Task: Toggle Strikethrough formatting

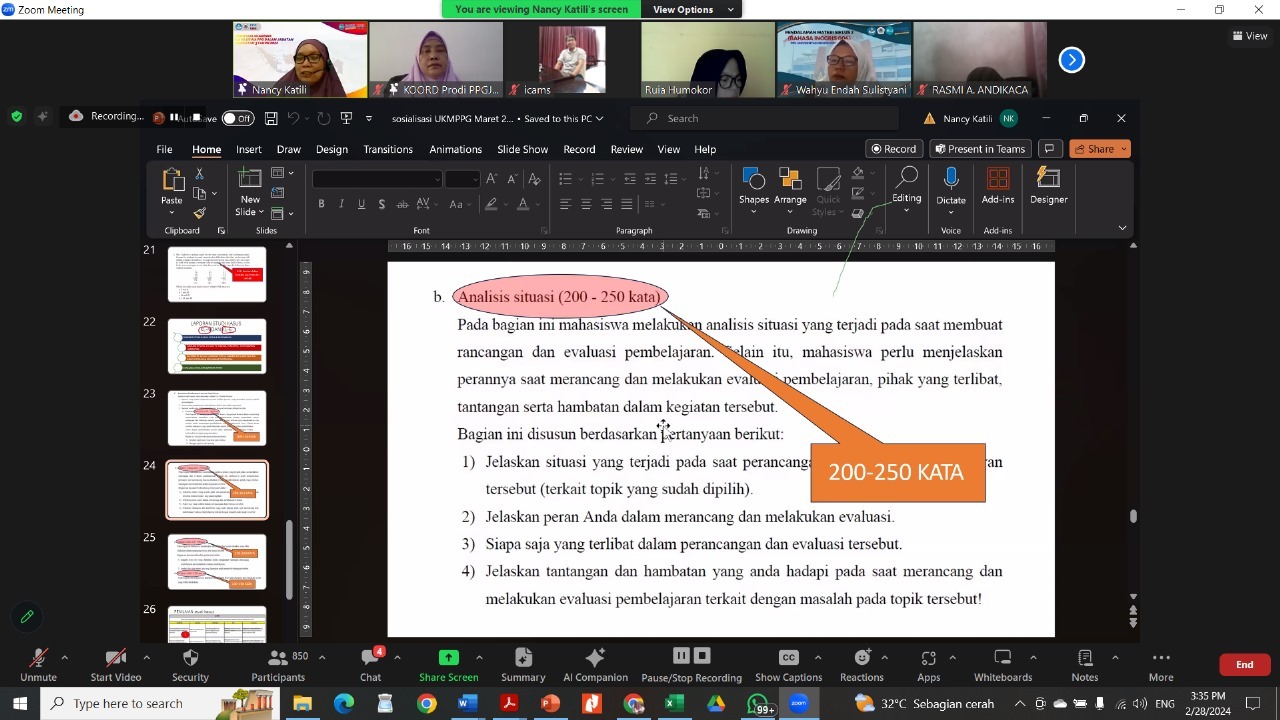Action: [x=402, y=204]
